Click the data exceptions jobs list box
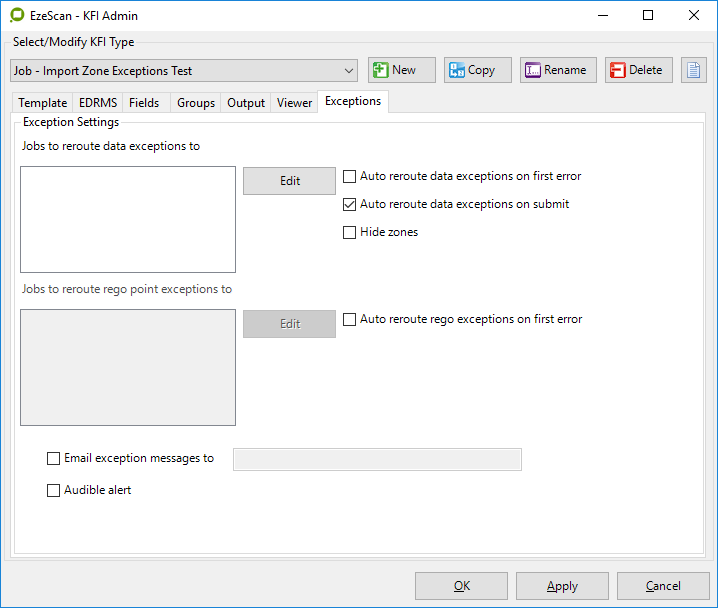The height and width of the screenshot is (608, 718). tap(128, 219)
